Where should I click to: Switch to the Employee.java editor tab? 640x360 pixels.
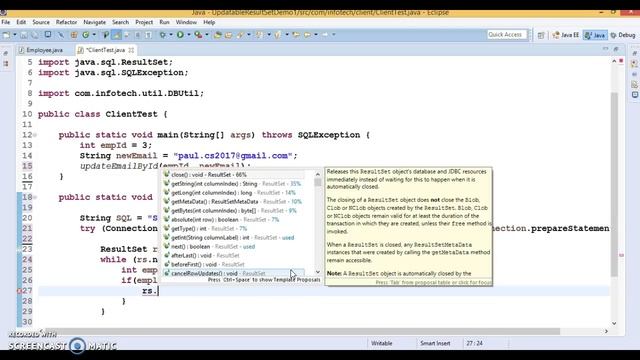coord(41,50)
